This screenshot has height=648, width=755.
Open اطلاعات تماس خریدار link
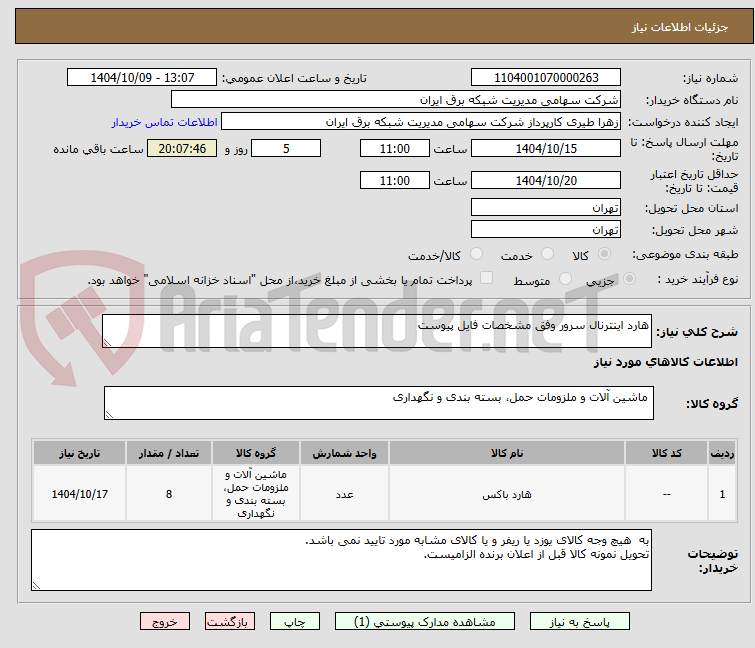[x=165, y=122]
